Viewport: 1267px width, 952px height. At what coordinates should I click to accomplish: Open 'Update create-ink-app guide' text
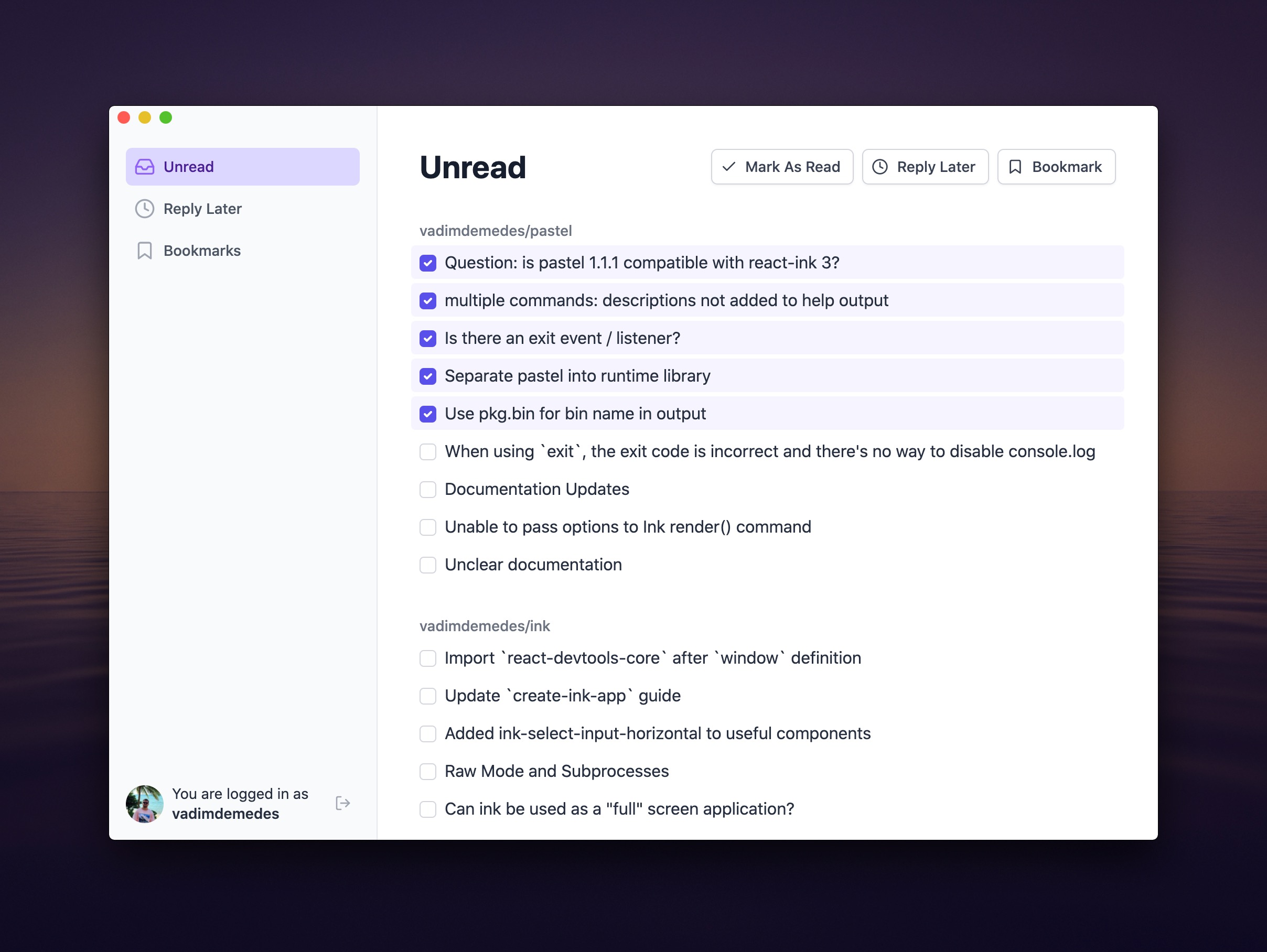coord(563,696)
